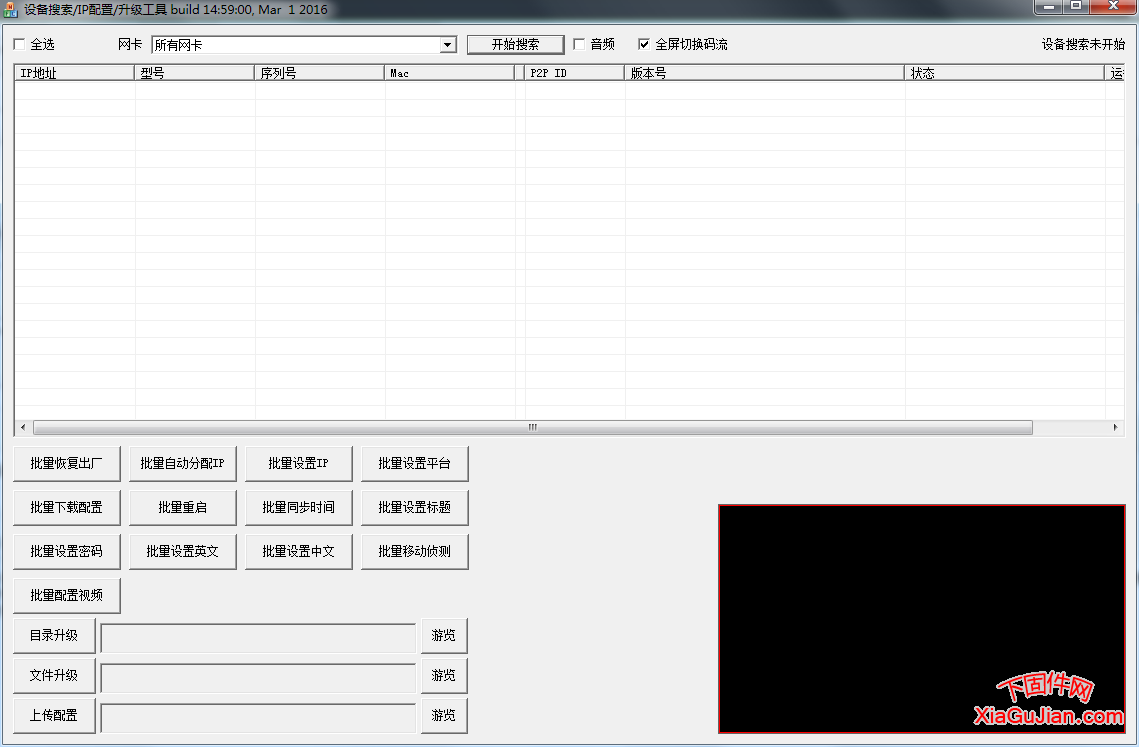The width and height of the screenshot is (1139, 747).
Task: Click the 状态 column header
Action: [x=1005, y=73]
